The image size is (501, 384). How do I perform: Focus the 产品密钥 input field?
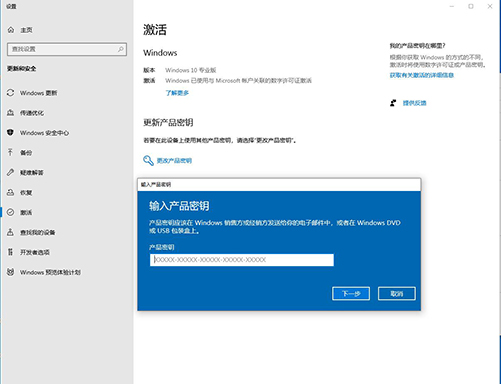[x=242, y=260]
